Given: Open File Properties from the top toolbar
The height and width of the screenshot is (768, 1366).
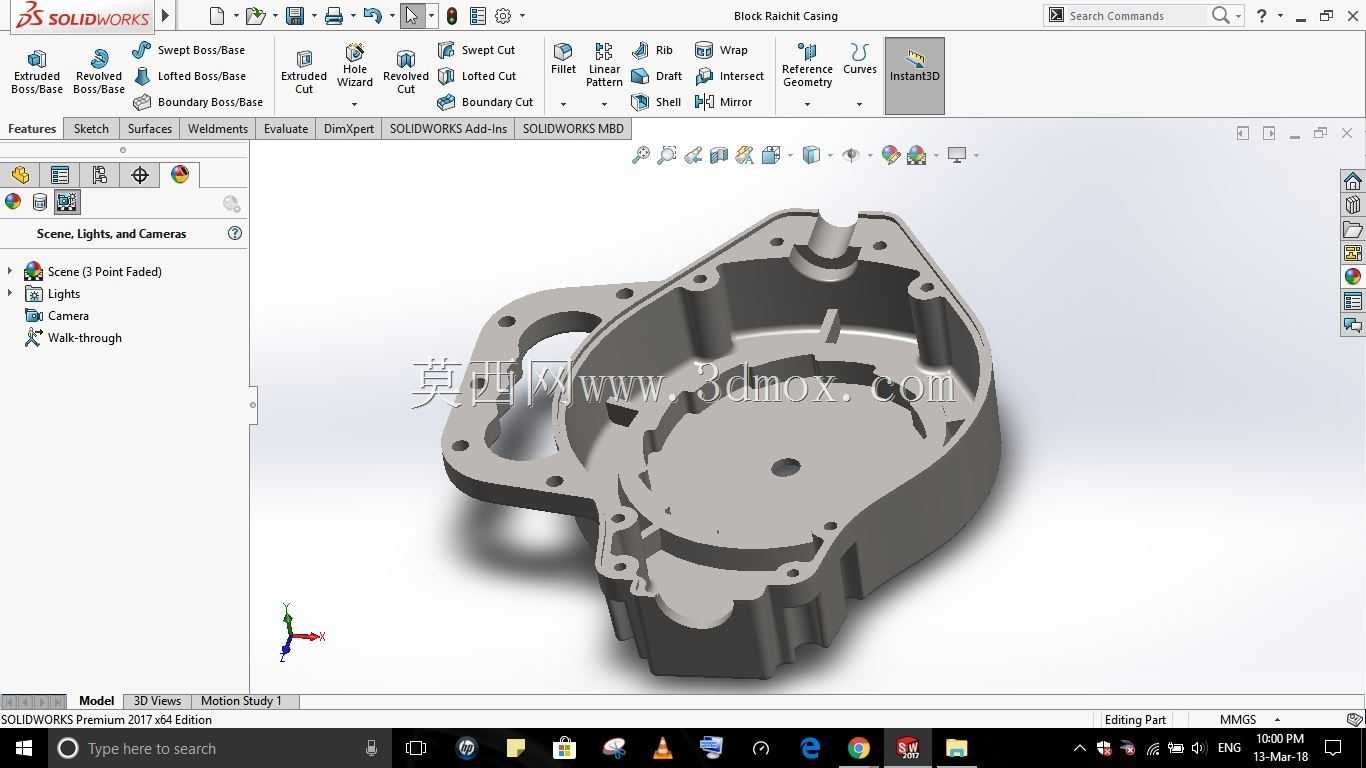Looking at the screenshot, I should point(478,16).
